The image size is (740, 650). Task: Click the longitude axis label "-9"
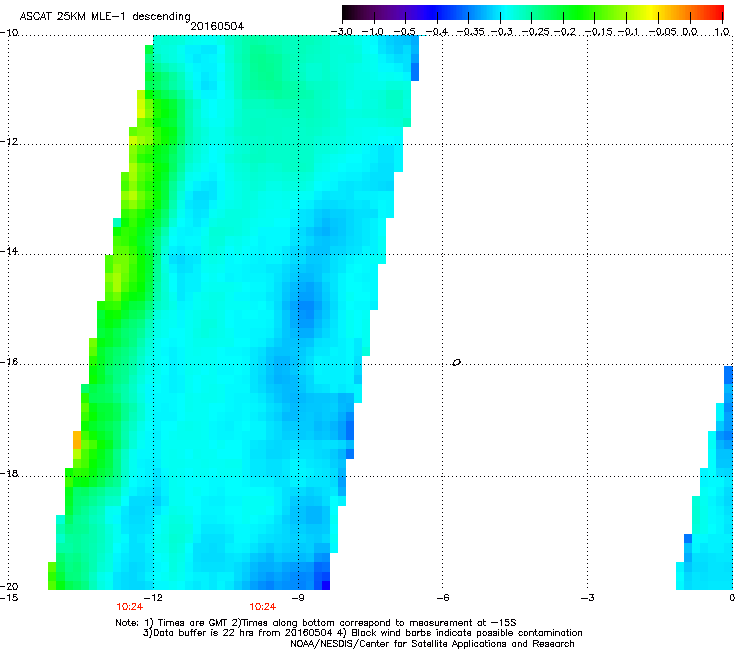pyautogui.click(x=298, y=598)
